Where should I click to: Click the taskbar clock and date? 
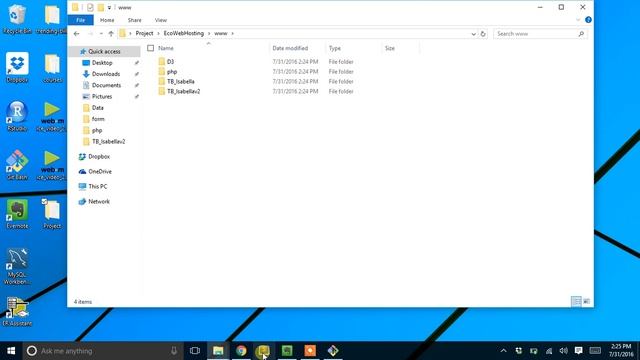coord(621,351)
